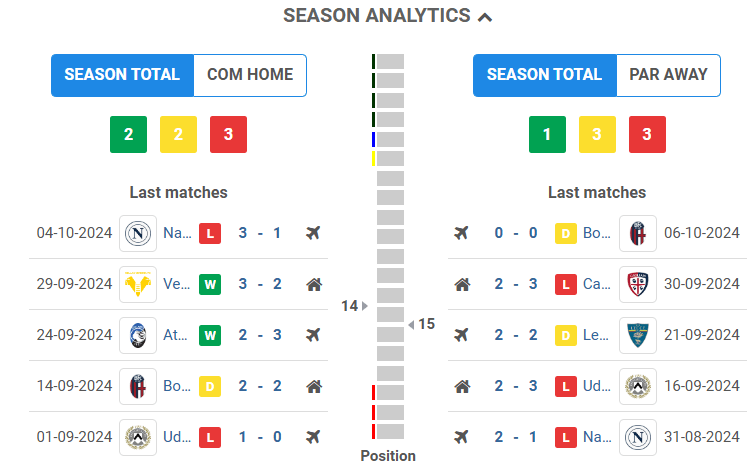Open the 0 - 0 score on 06-10-2024

(515, 234)
